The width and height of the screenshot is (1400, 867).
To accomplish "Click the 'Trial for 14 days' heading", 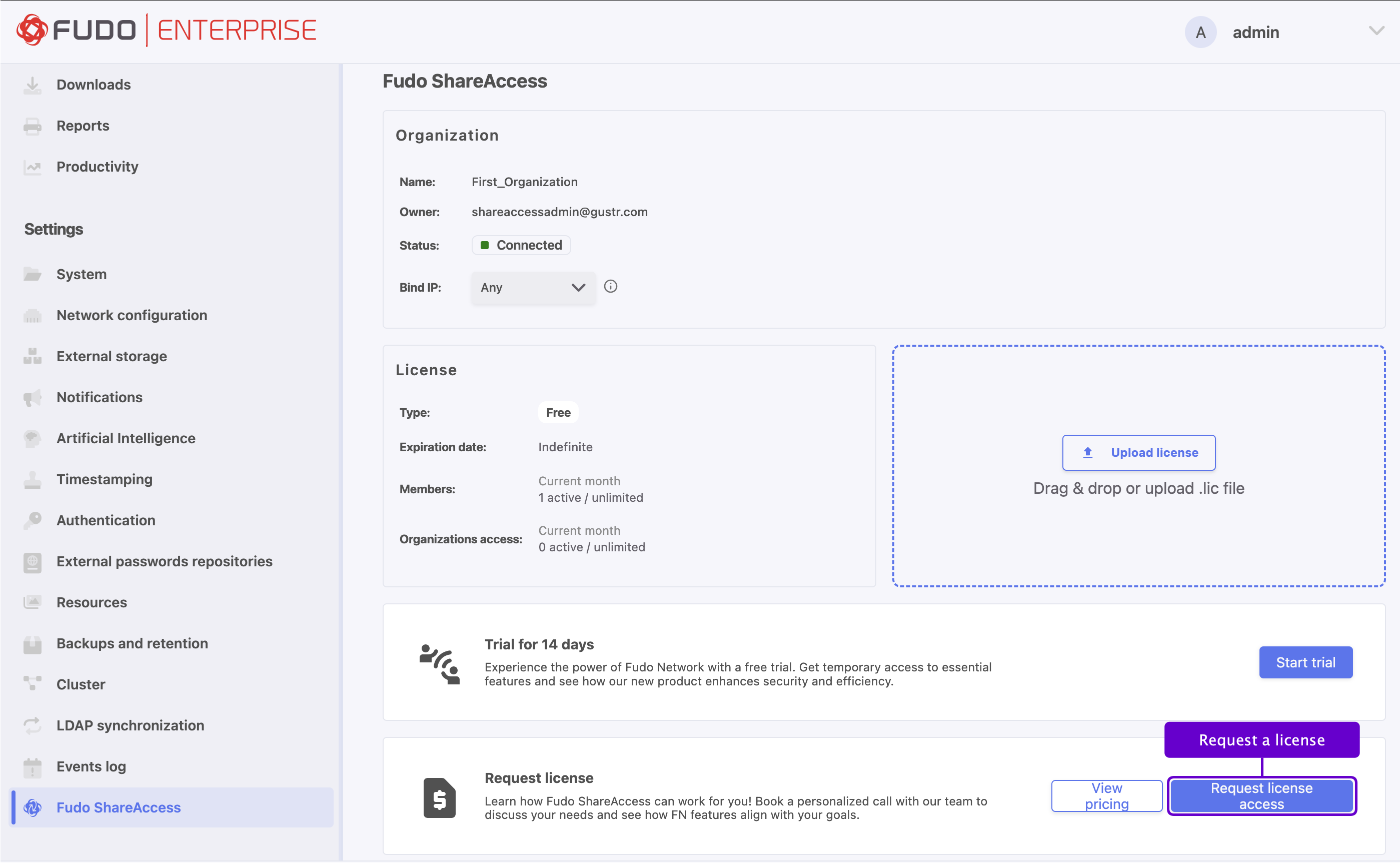I will pyautogui.click(x=539, y=644).
